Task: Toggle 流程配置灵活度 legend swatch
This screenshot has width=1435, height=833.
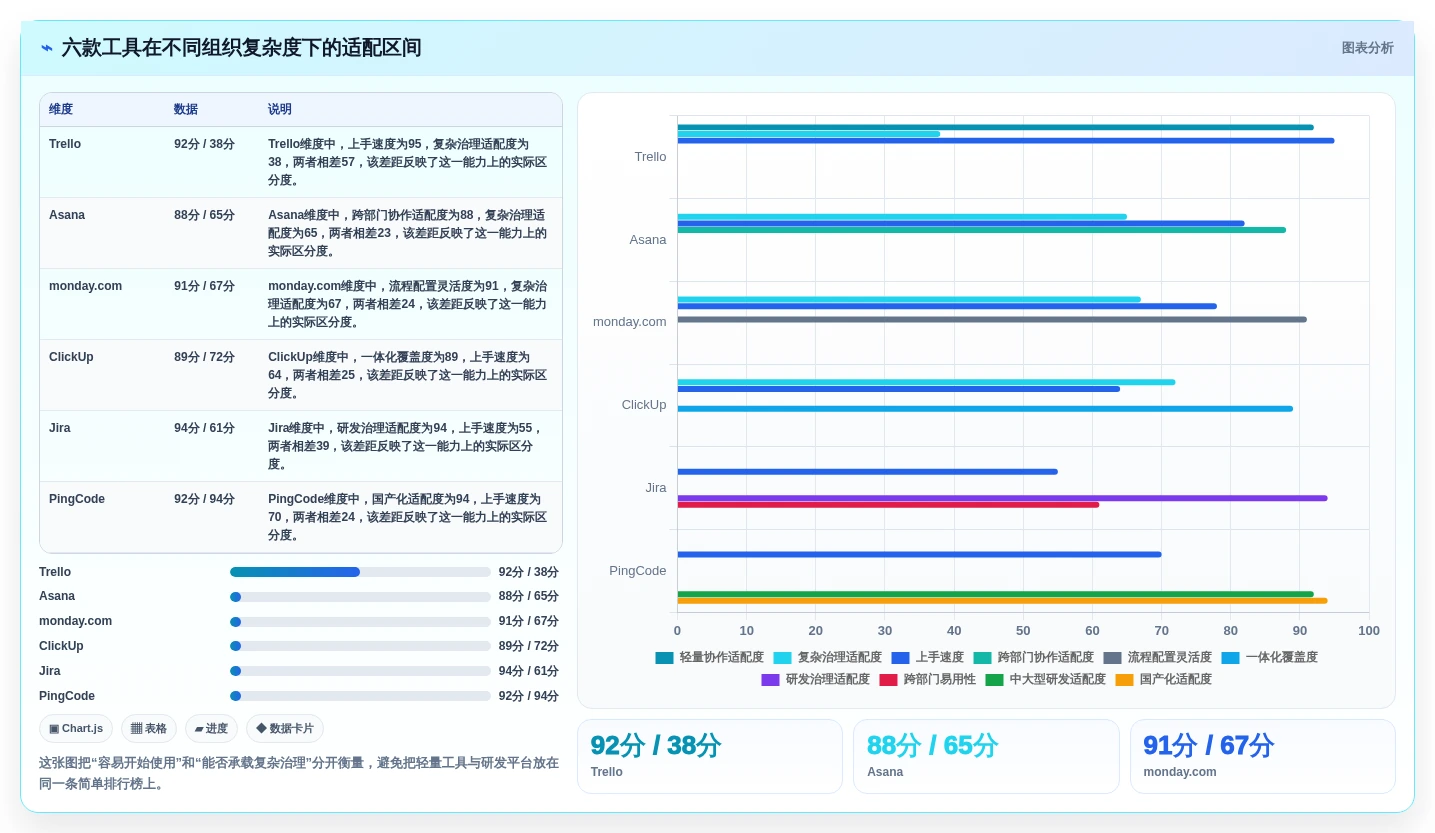Action: tap(1112, 658)
